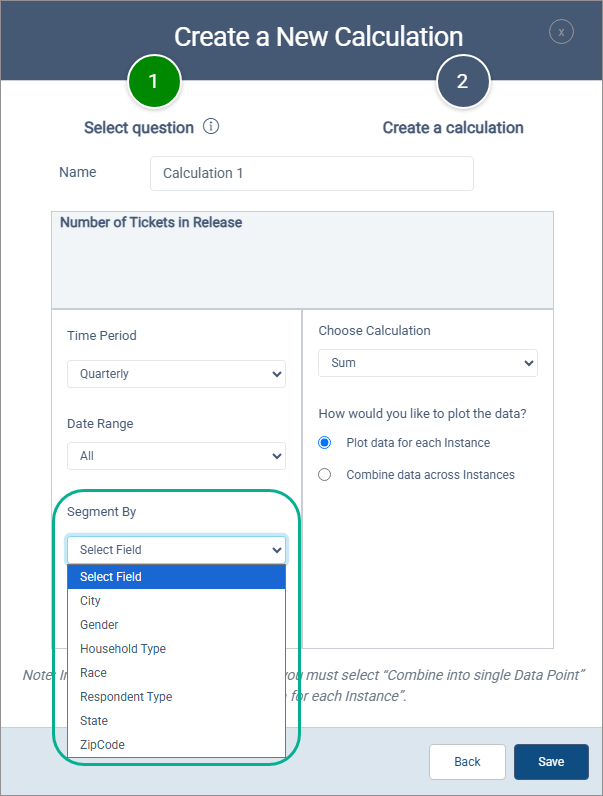The height and width of the screenshot is (796, 603).
Task: Click the step 2 circle indicator
Action: (x=462, y=82)
